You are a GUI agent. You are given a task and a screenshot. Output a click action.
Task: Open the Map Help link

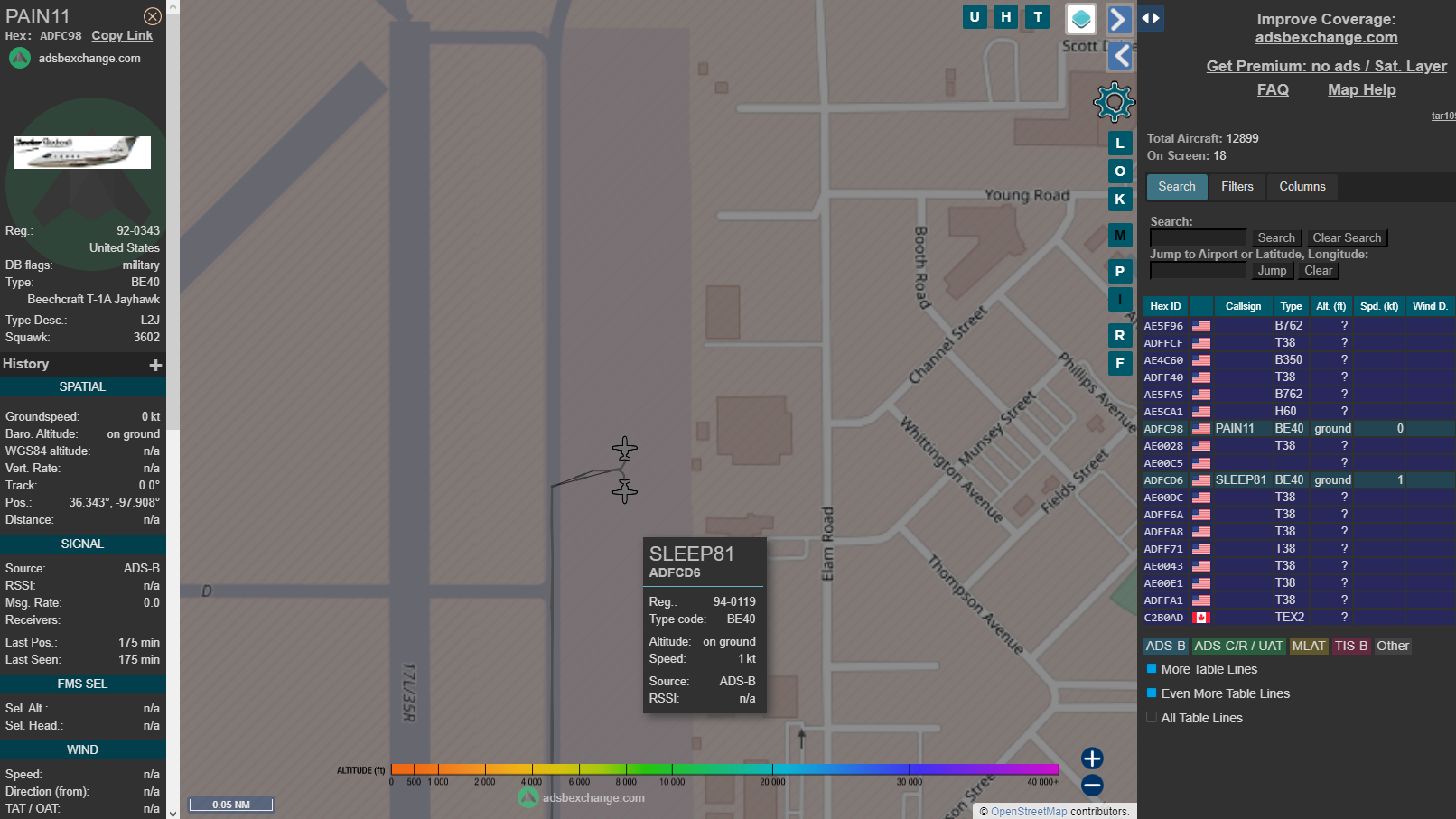1361,89
